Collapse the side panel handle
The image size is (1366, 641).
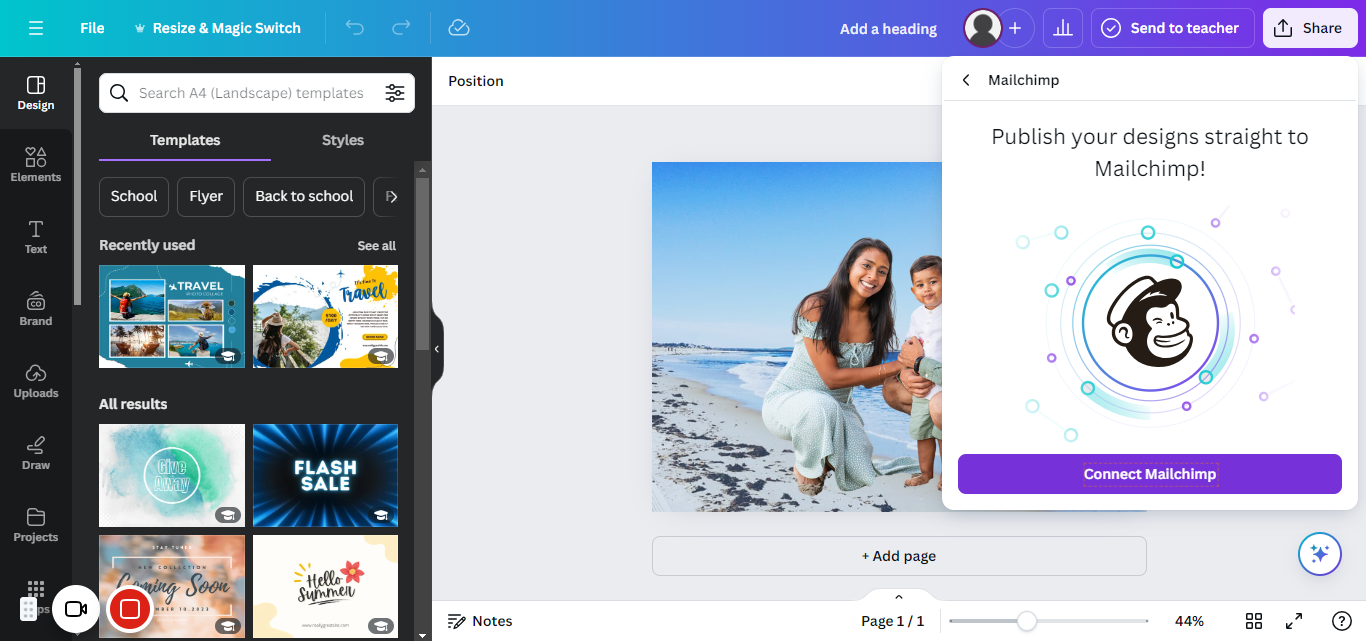pyautogui.click(x=437, y=349)
